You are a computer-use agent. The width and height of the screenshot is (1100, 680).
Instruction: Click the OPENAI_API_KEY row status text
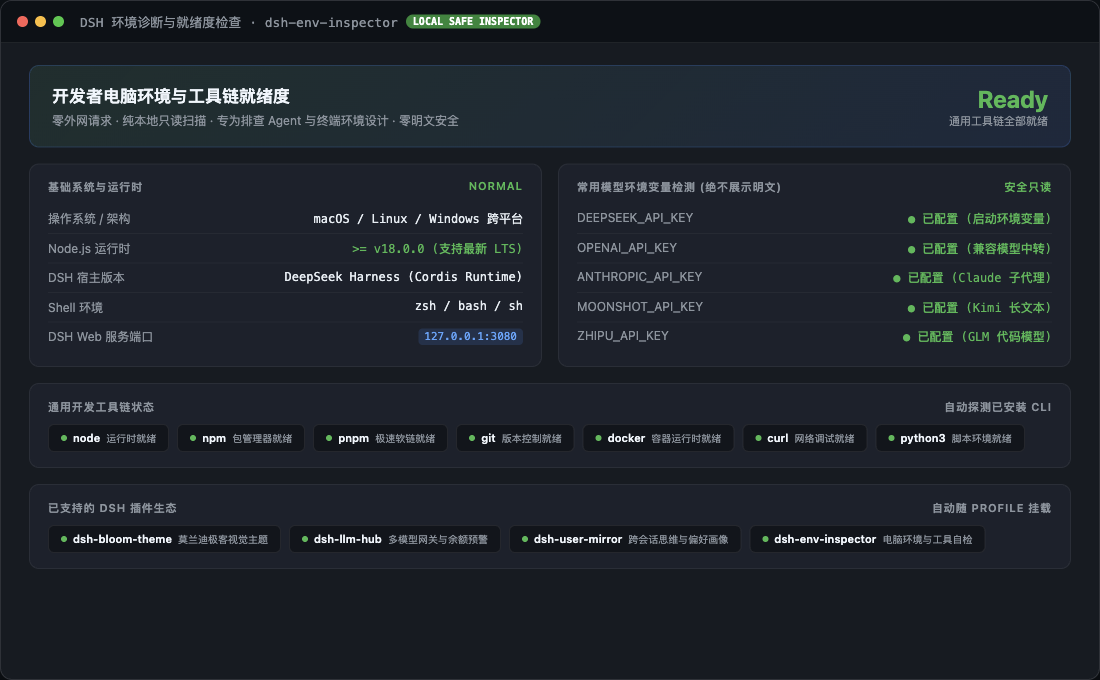click(986, 248)
